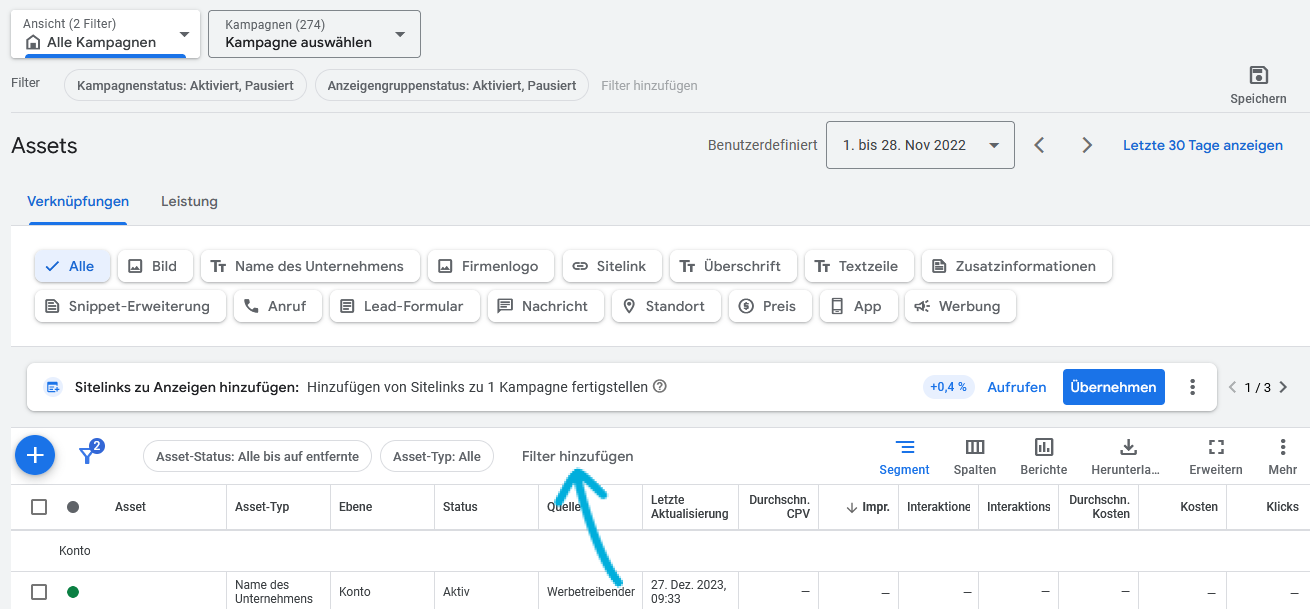Open the Kampagne auswählen dropdown
Screen dimensions: 1310x609
pyautogui.click(x=314, y=33)
